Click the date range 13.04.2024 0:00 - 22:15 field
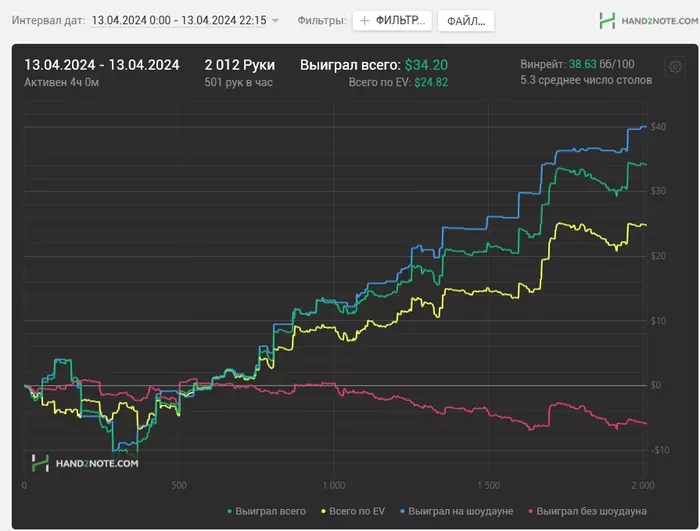Screen dimensions: 700x531 (179, 20)
